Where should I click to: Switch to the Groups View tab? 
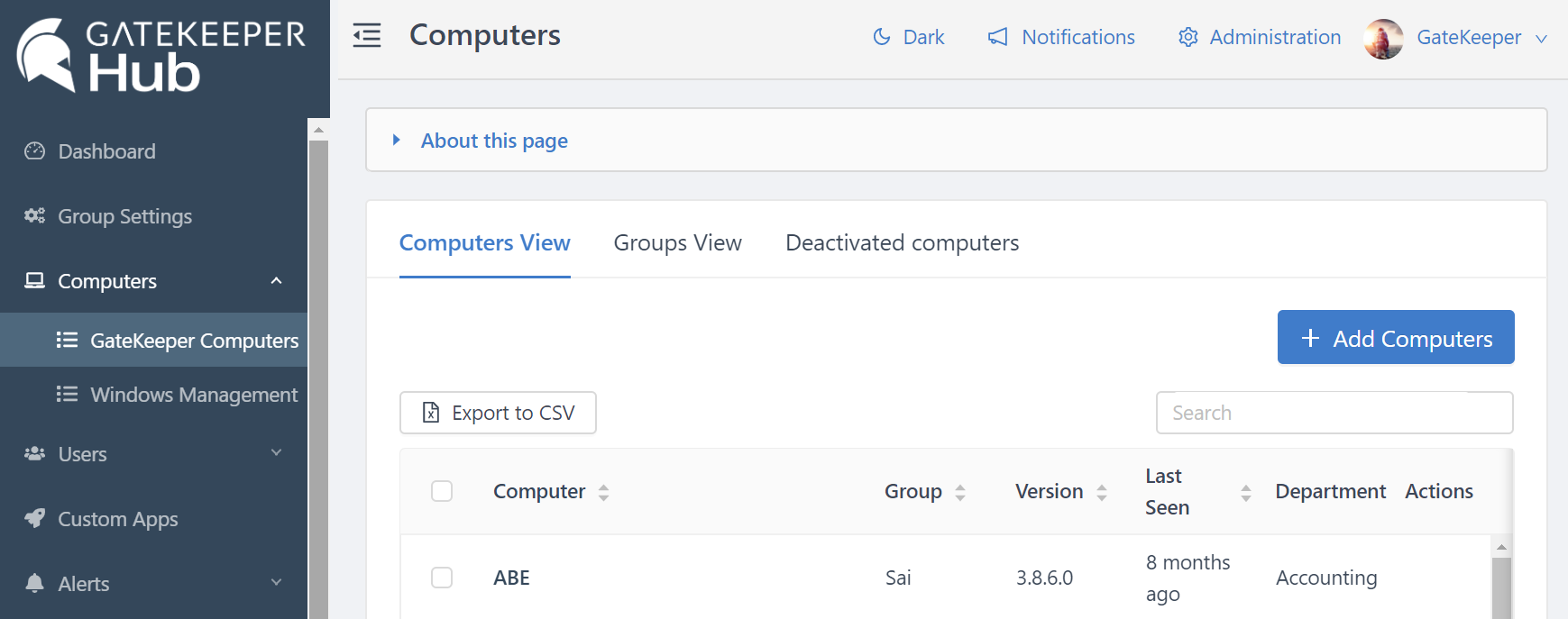tap(677, 243)
